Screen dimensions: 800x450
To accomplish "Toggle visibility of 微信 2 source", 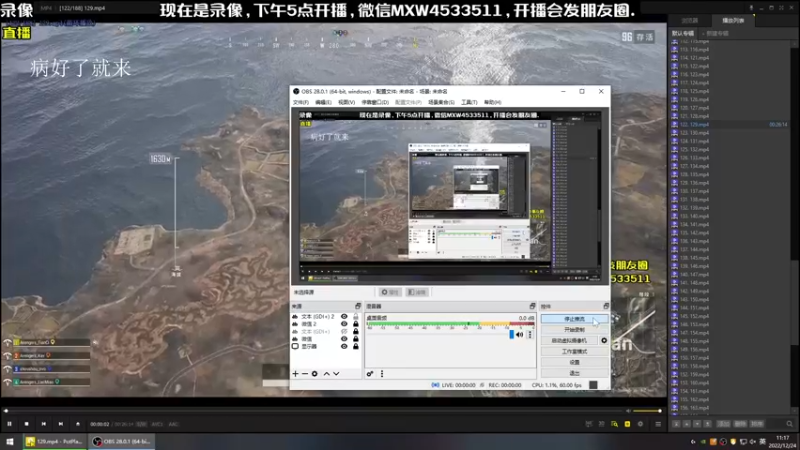I will point(344,324).
